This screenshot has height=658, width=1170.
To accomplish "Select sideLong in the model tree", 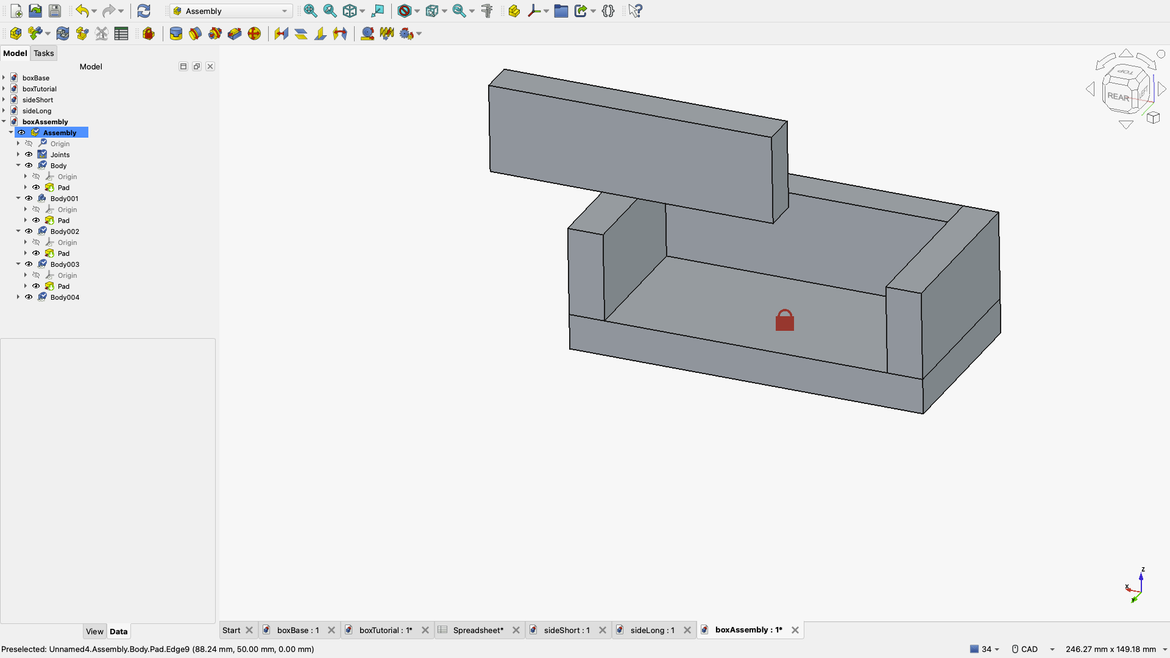I will (x=37, y=111).
